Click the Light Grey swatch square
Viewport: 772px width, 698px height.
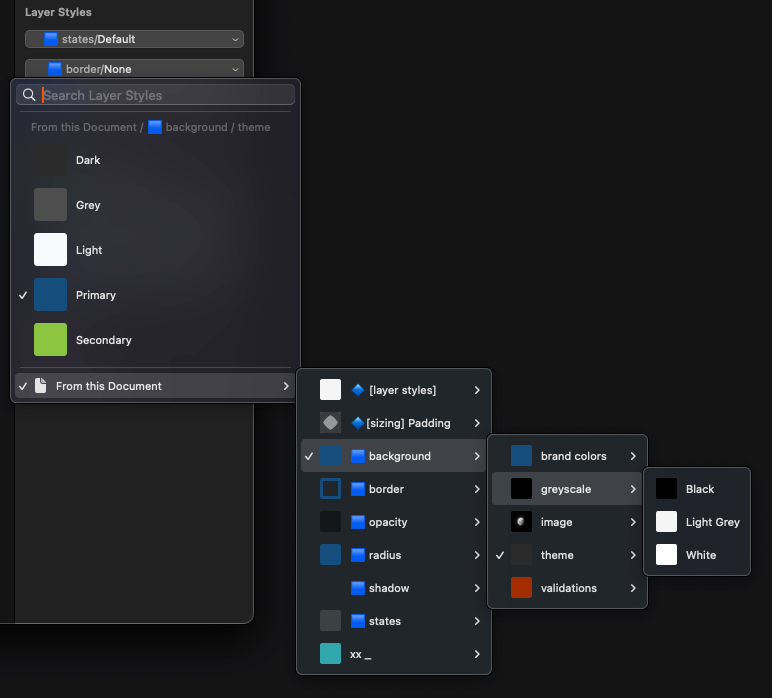pos(666,522)
